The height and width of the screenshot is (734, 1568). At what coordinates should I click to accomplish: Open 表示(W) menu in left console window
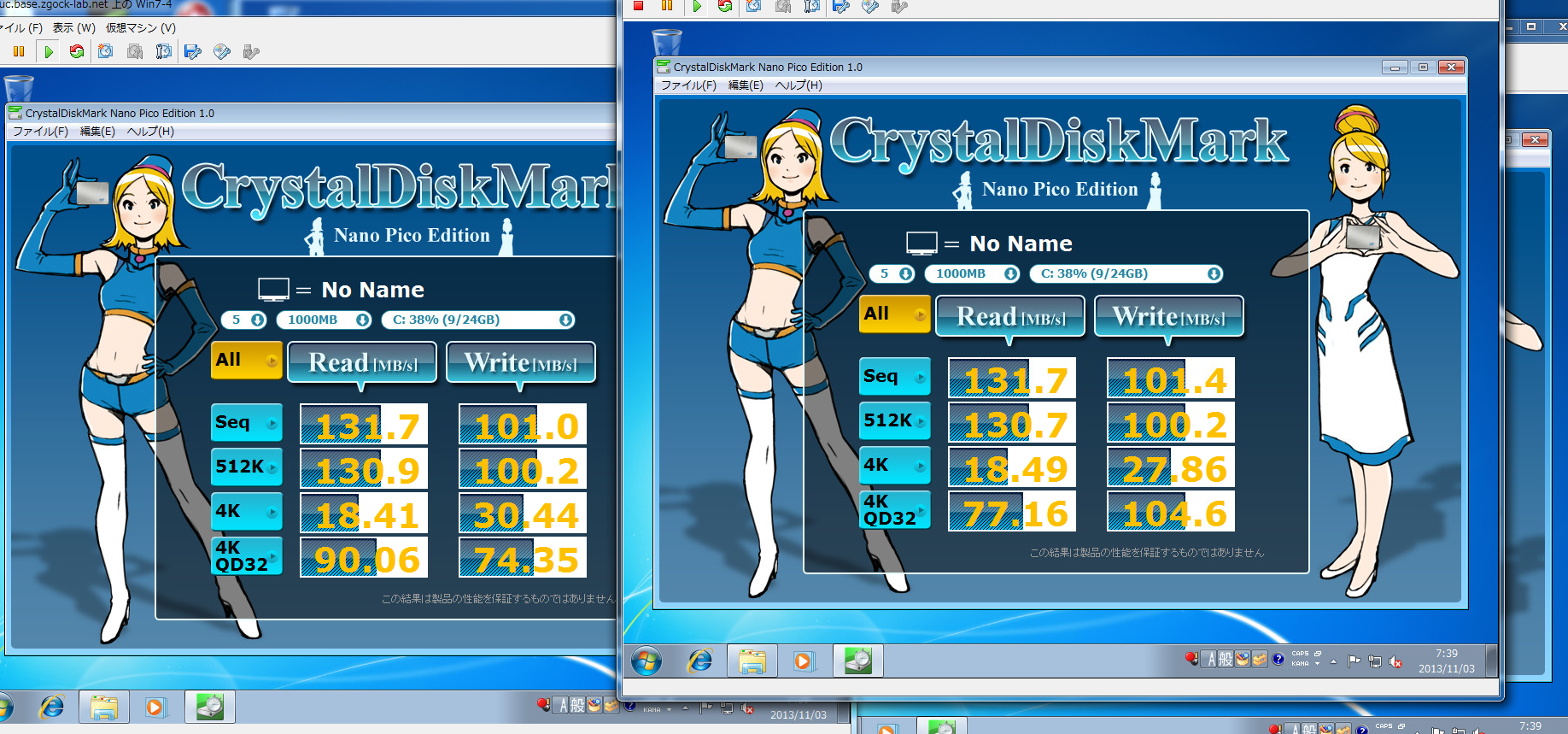point(74,28)
